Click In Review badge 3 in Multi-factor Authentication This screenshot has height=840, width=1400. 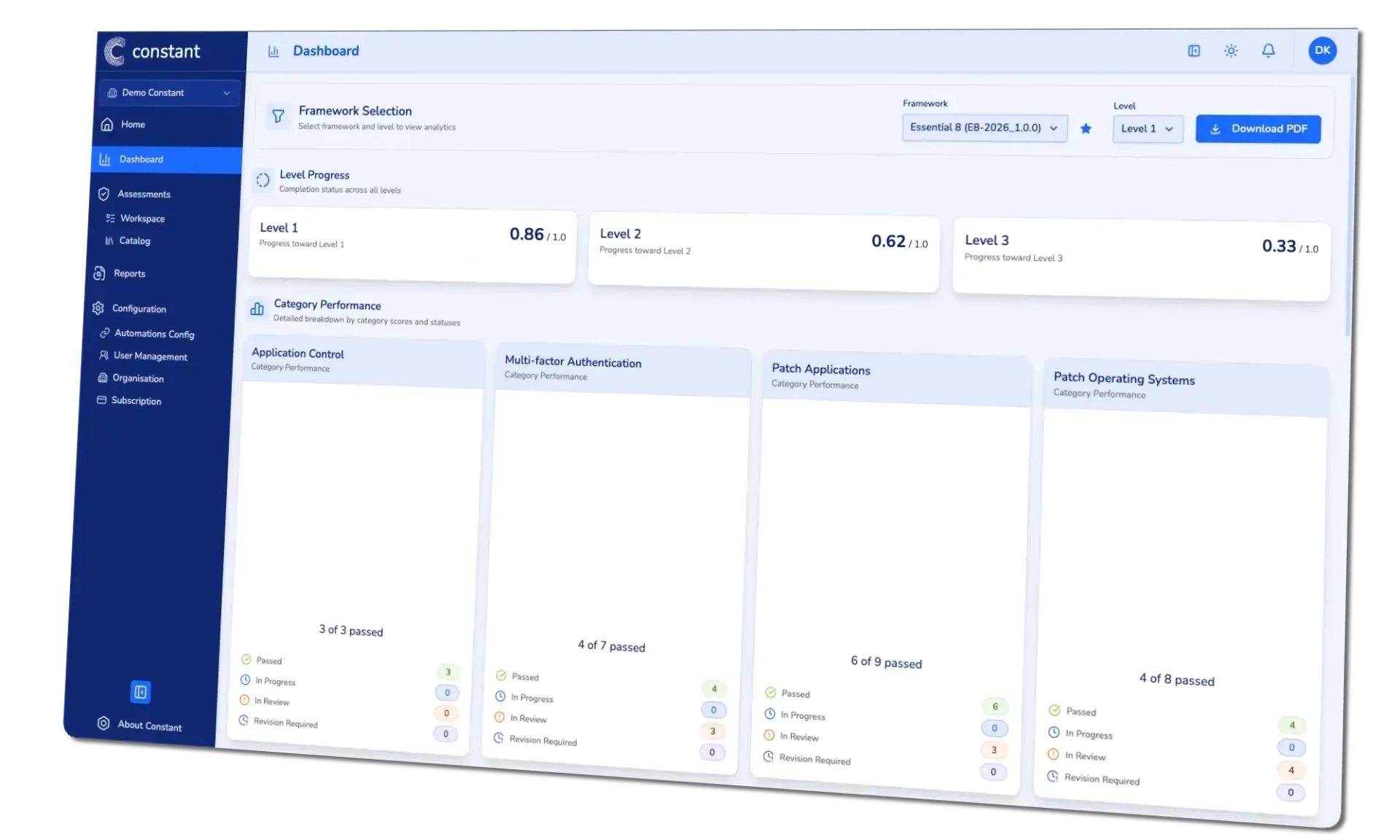(712, 731)
